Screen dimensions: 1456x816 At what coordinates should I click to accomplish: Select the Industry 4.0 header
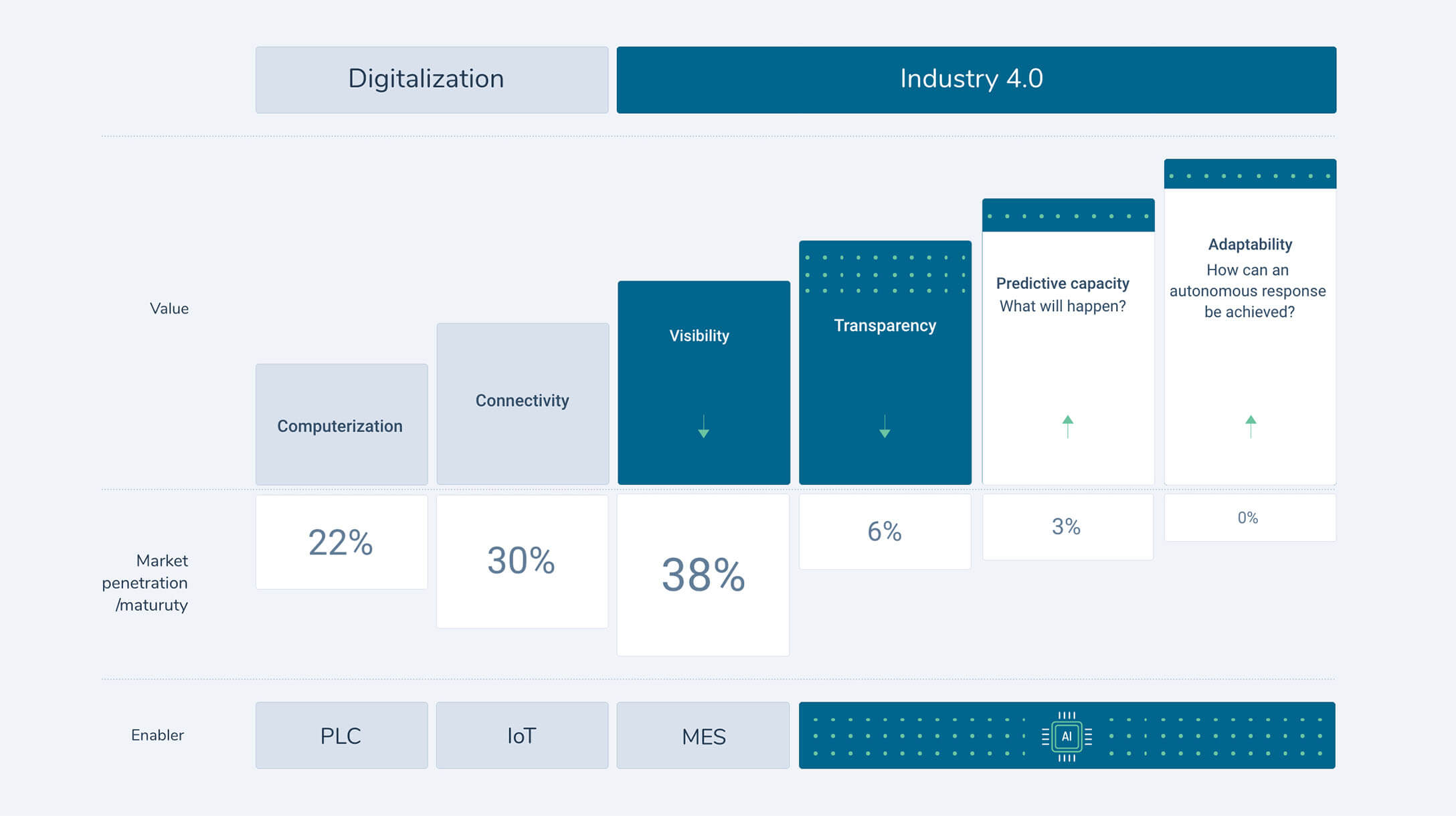(976, 80)
